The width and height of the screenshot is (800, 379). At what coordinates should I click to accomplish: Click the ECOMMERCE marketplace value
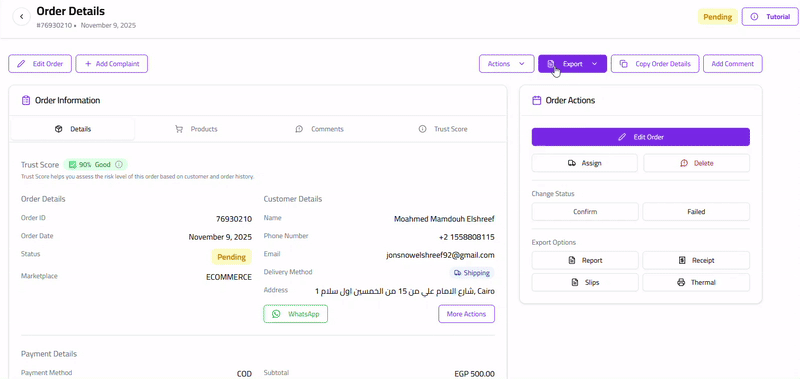tap(229, 277)
